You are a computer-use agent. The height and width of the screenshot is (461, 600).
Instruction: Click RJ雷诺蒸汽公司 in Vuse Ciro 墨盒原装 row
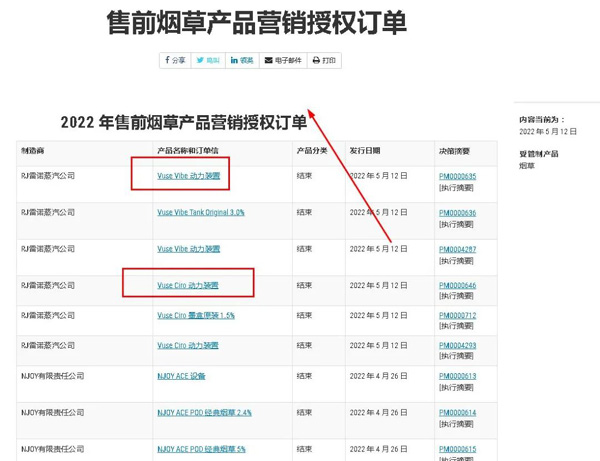click(48, 316)
